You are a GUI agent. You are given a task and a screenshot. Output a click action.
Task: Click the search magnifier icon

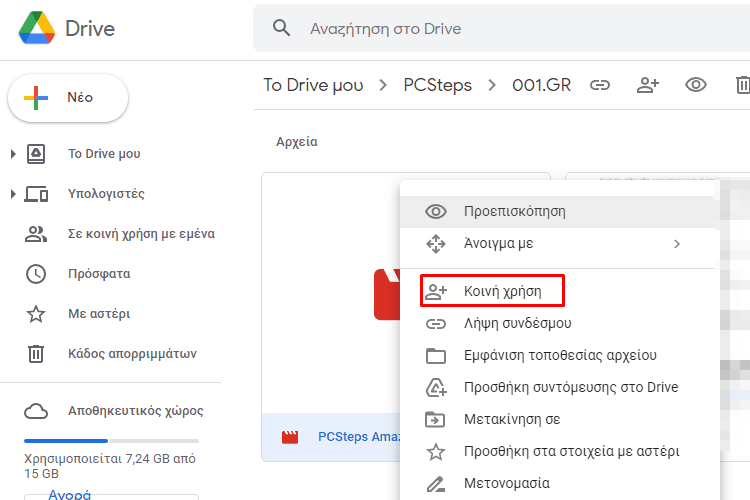click(x=281, y=28)
